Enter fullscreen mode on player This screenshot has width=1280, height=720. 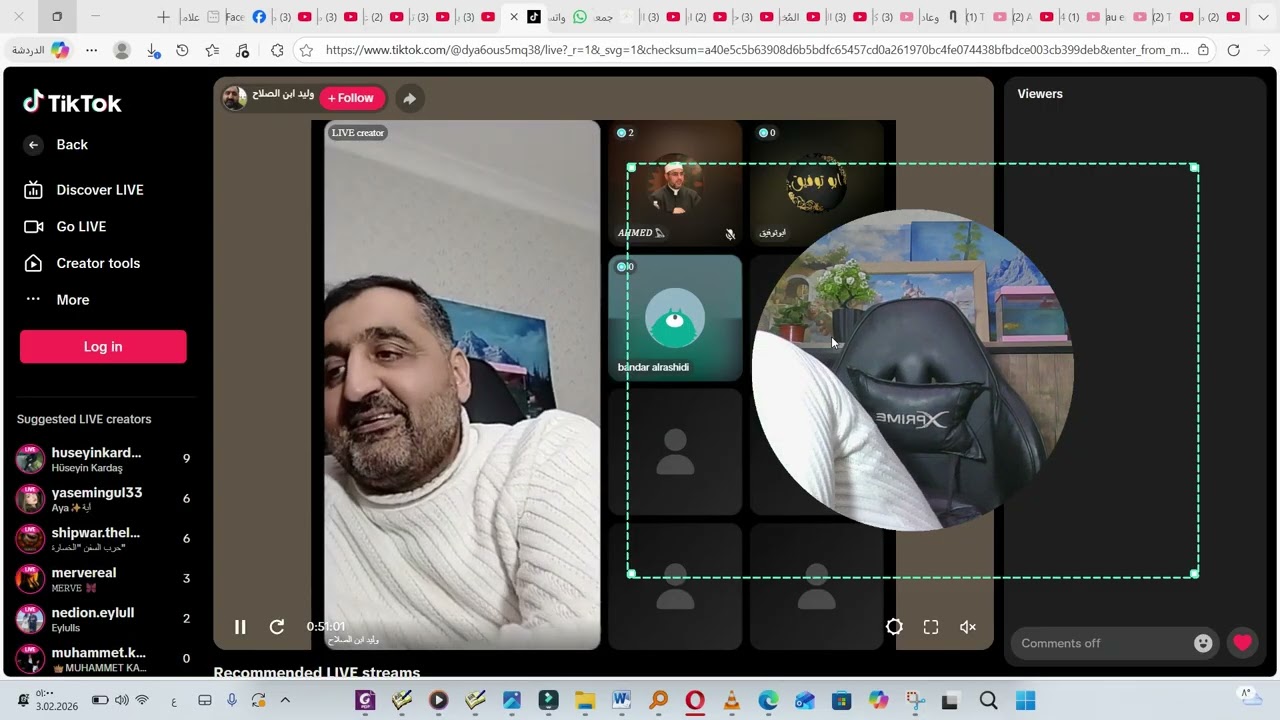(931, 627)
